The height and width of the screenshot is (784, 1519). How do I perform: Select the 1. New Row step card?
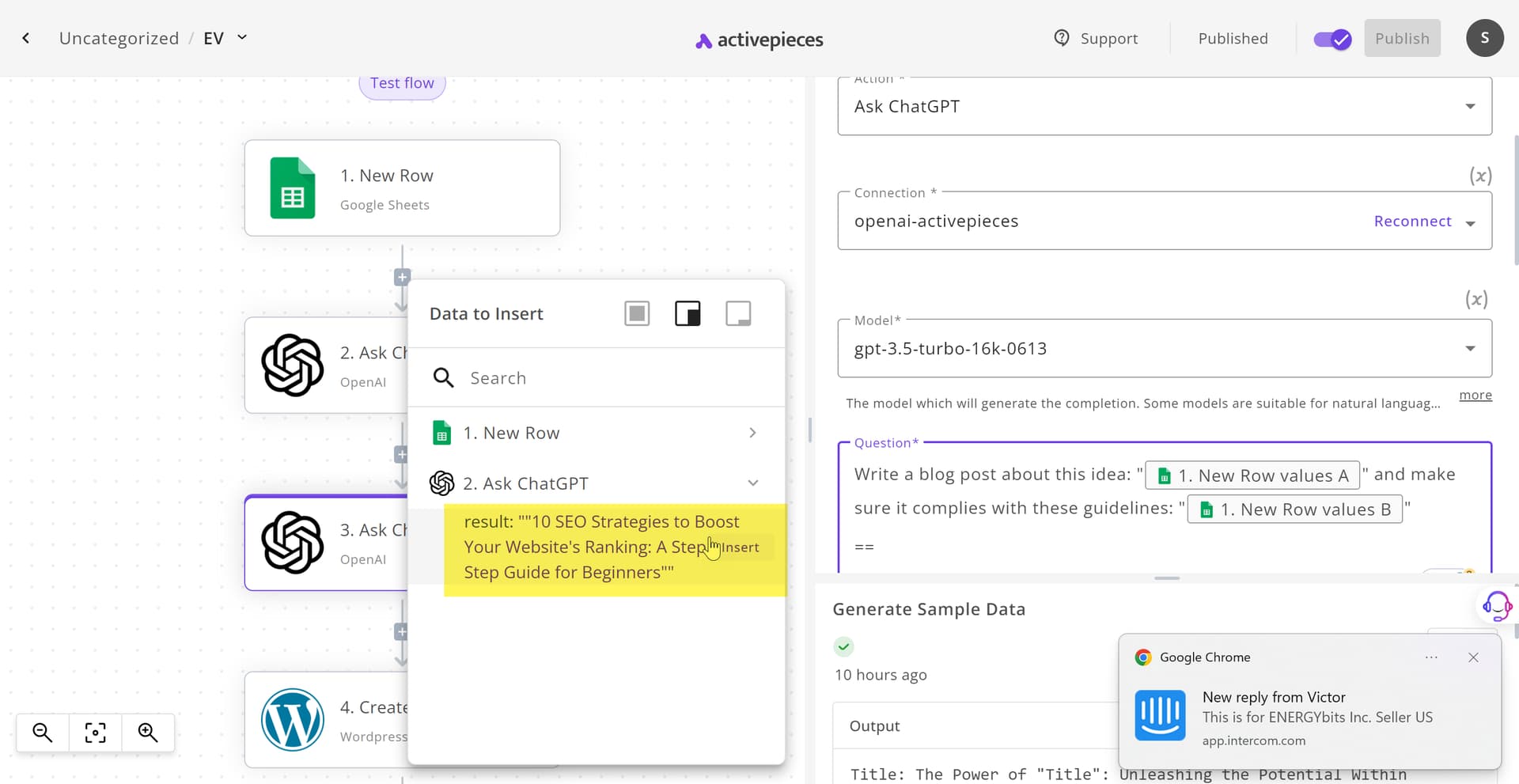[x=402, y=188]
